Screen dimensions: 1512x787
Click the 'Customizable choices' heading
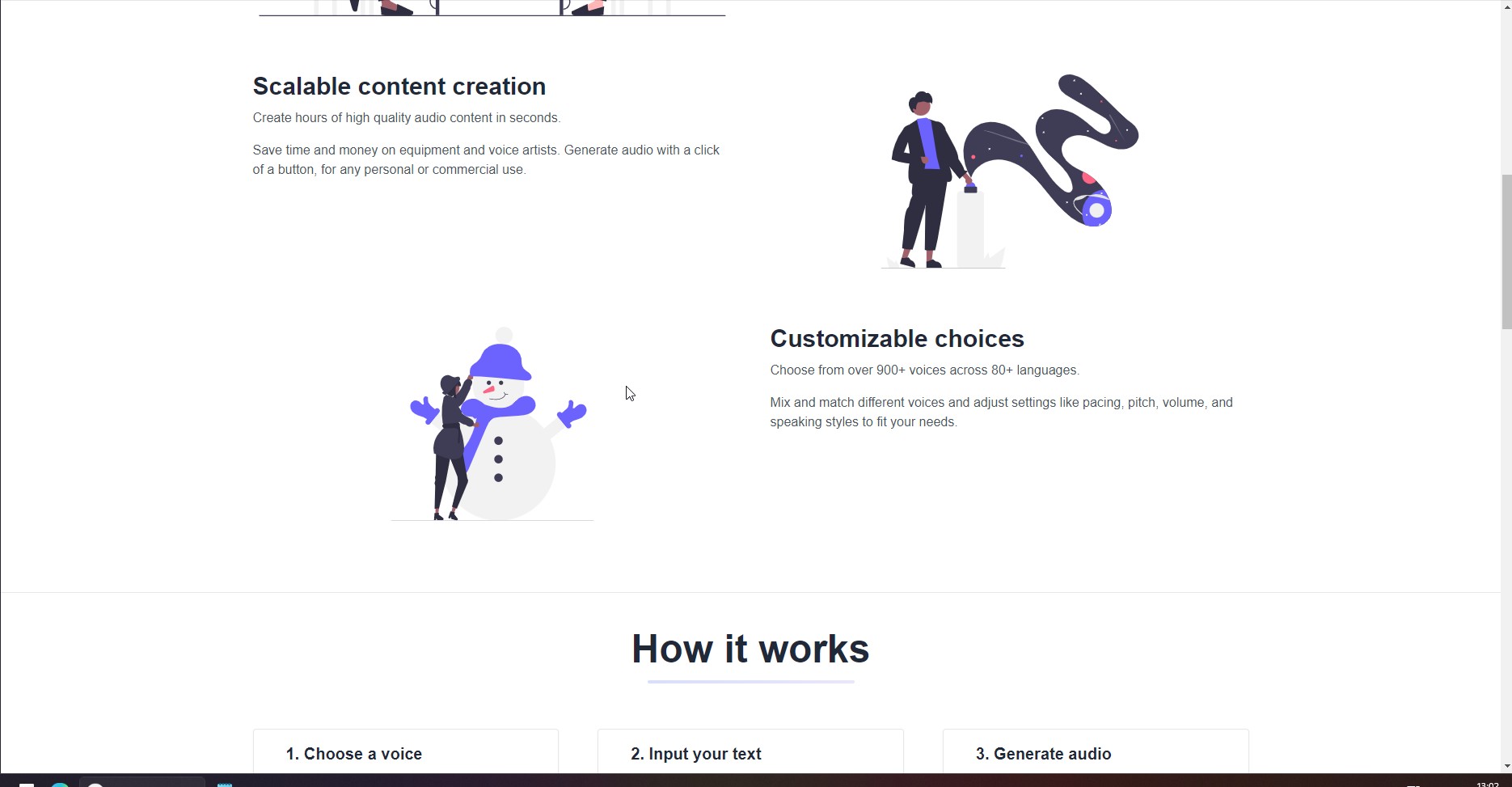(897, 338)
